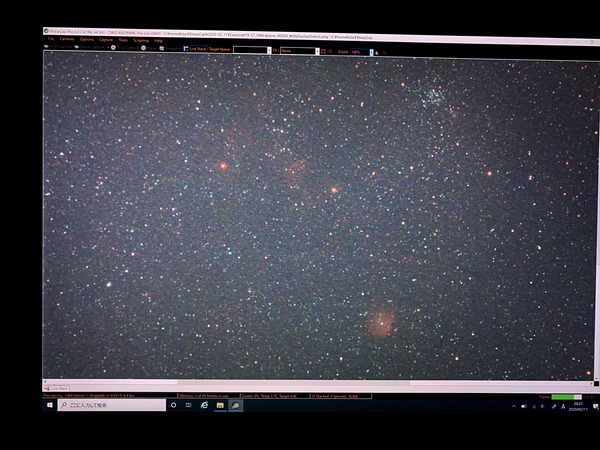Click the network icon in the system tray
The height and width of the screenshot is (450, 600).
[534, 406]
